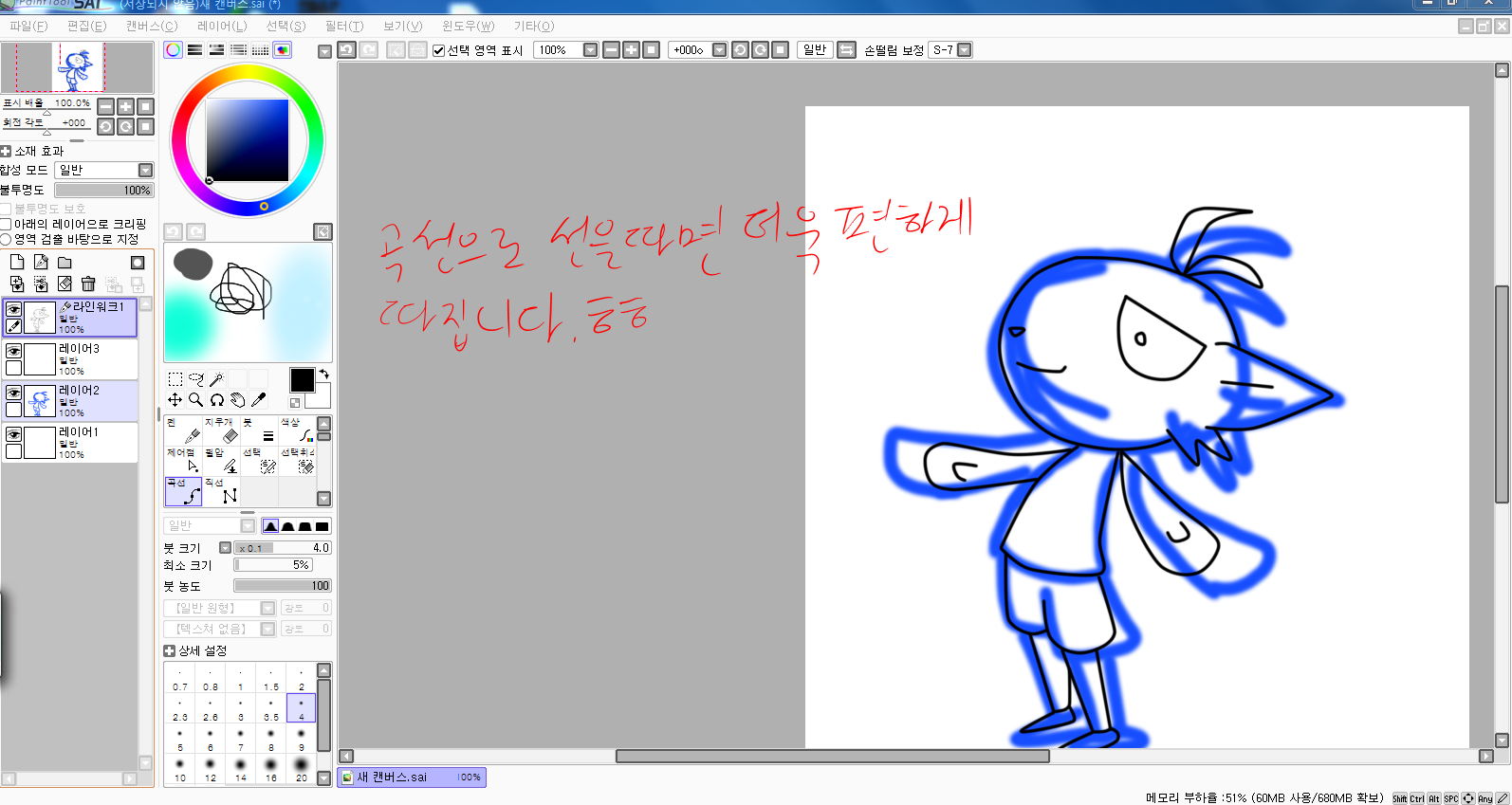The height and width of the screenshot is (805, 1512).
Task: Select the straight Line (직선) tool
Action: (221, 492)
